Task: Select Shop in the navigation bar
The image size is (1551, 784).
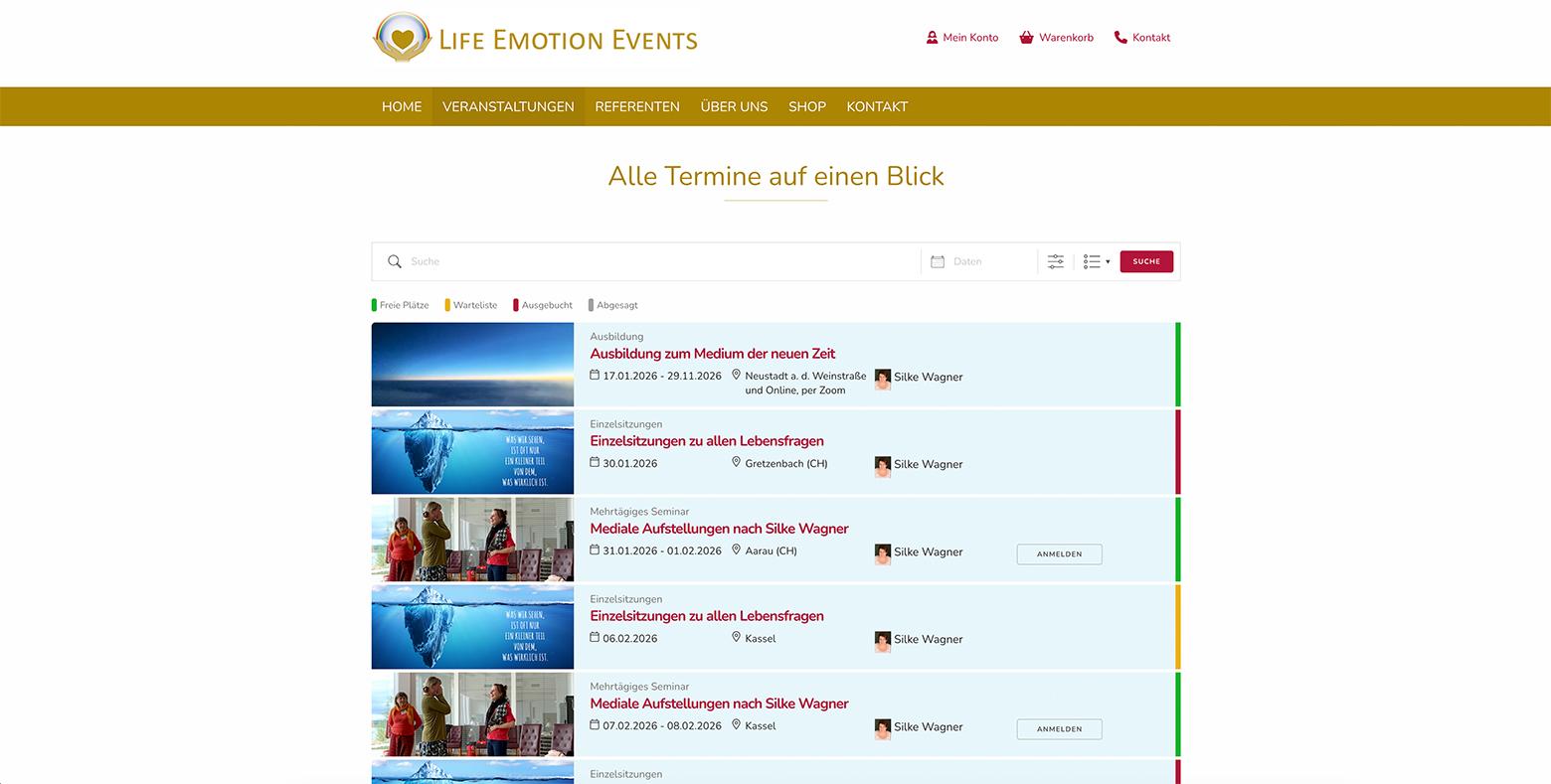Action: [x=806, y=106]
